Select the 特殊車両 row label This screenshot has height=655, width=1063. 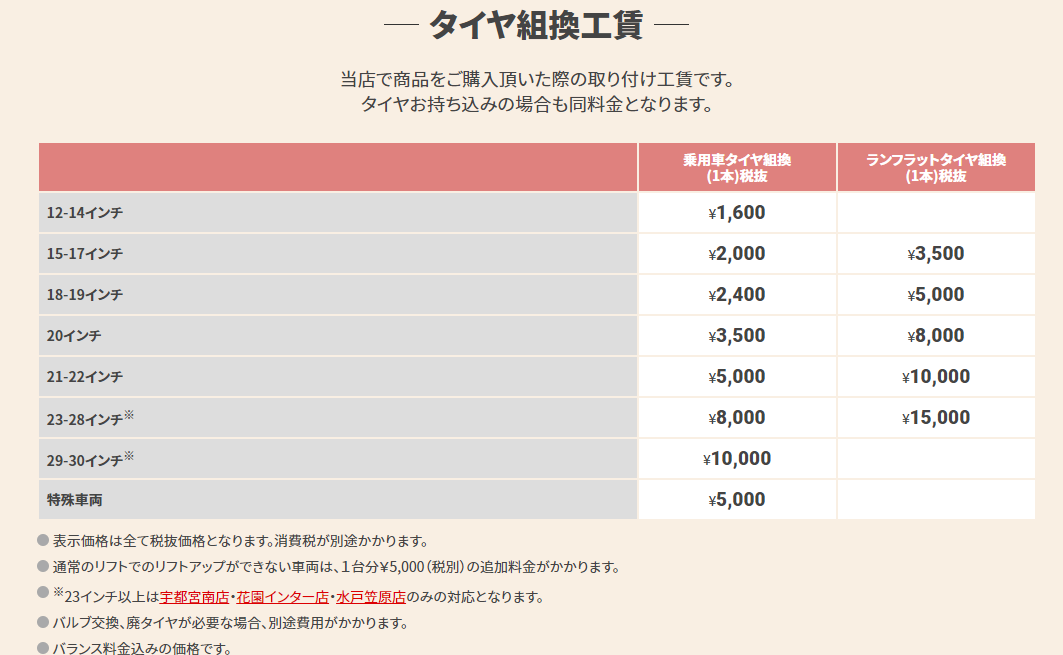point(74,500)
